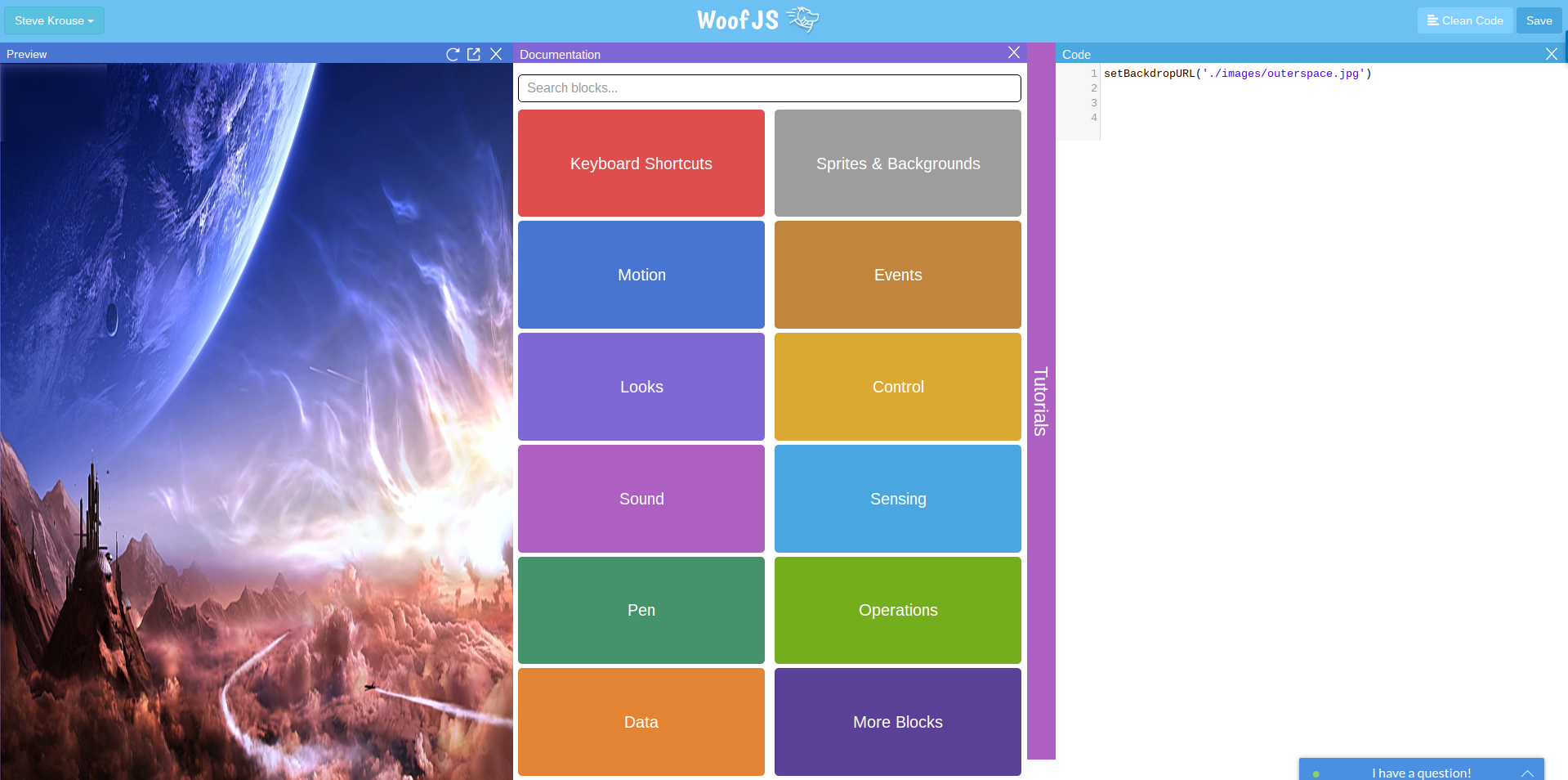Open Keyboard Shortcuts documentation

pos(641,164)
